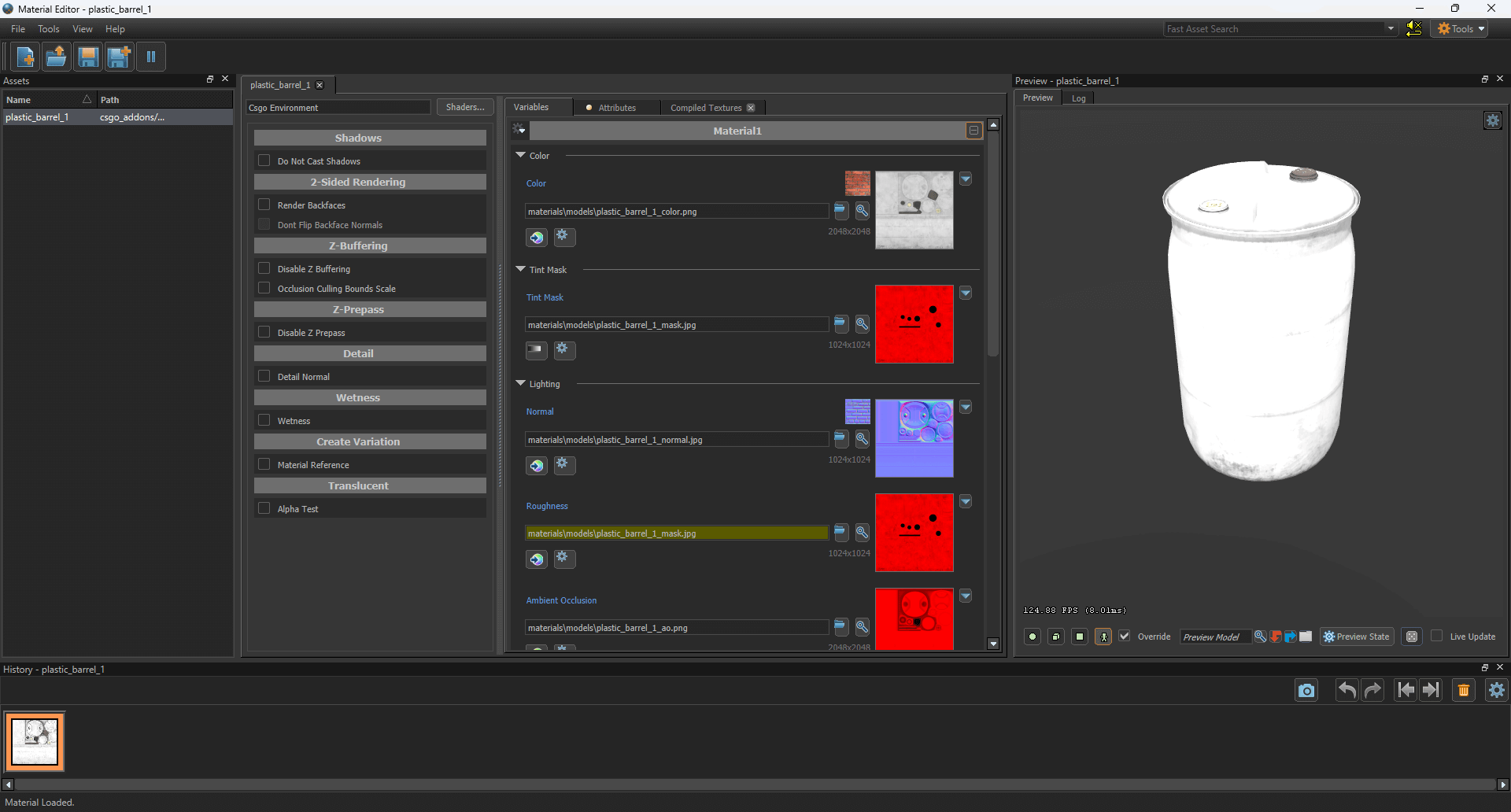Image resolution: width=1511 pixels, height=812 pixels.
Task: Click the Shaders... button
Action: [x=464, y=107]
